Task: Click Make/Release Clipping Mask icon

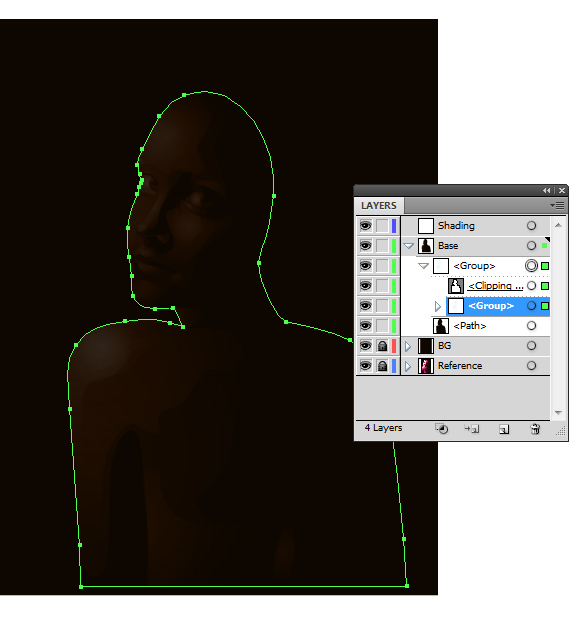Action: point(442,429)
